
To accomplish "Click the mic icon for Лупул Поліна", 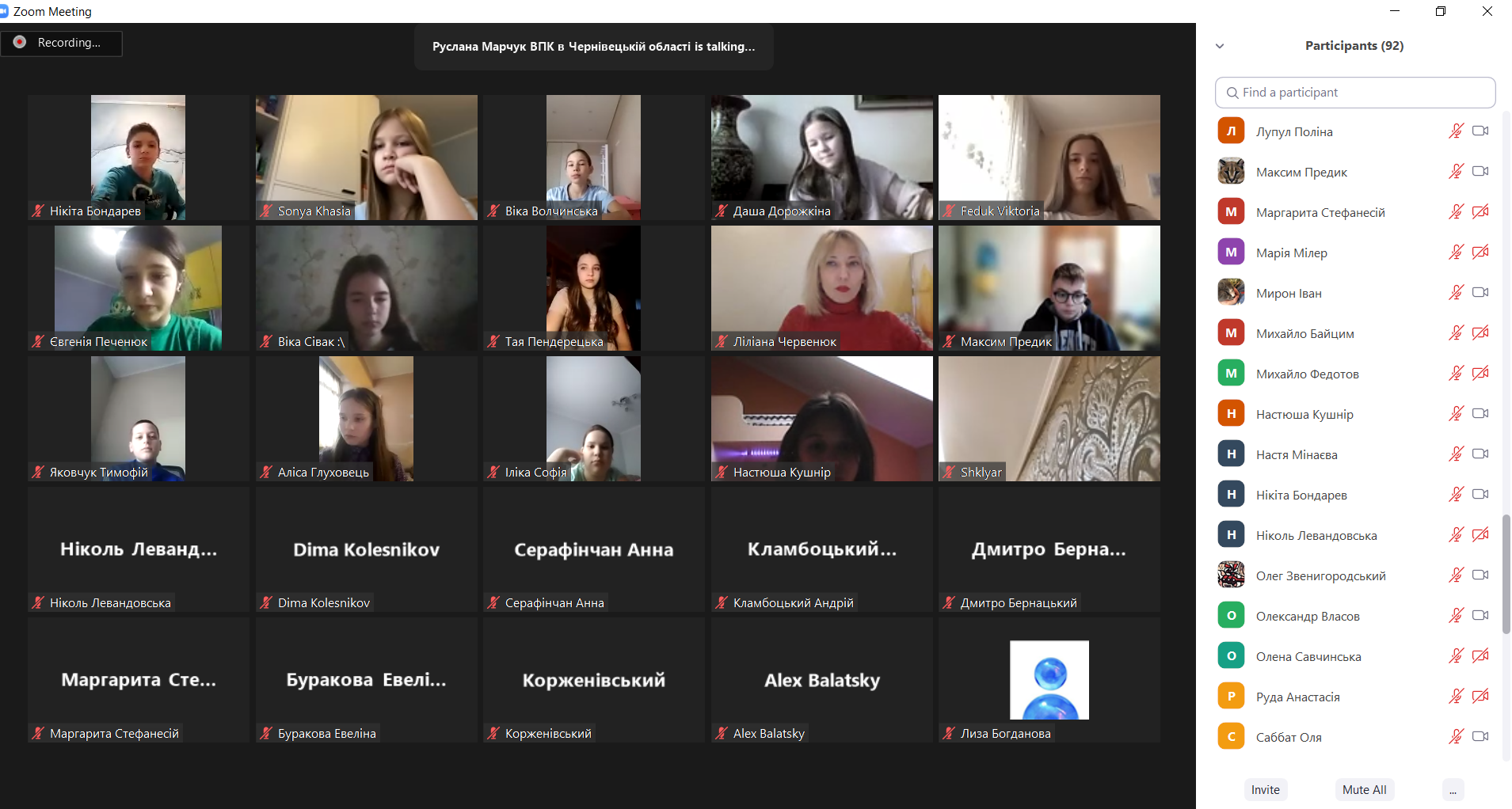I will tap(1456, 131).
